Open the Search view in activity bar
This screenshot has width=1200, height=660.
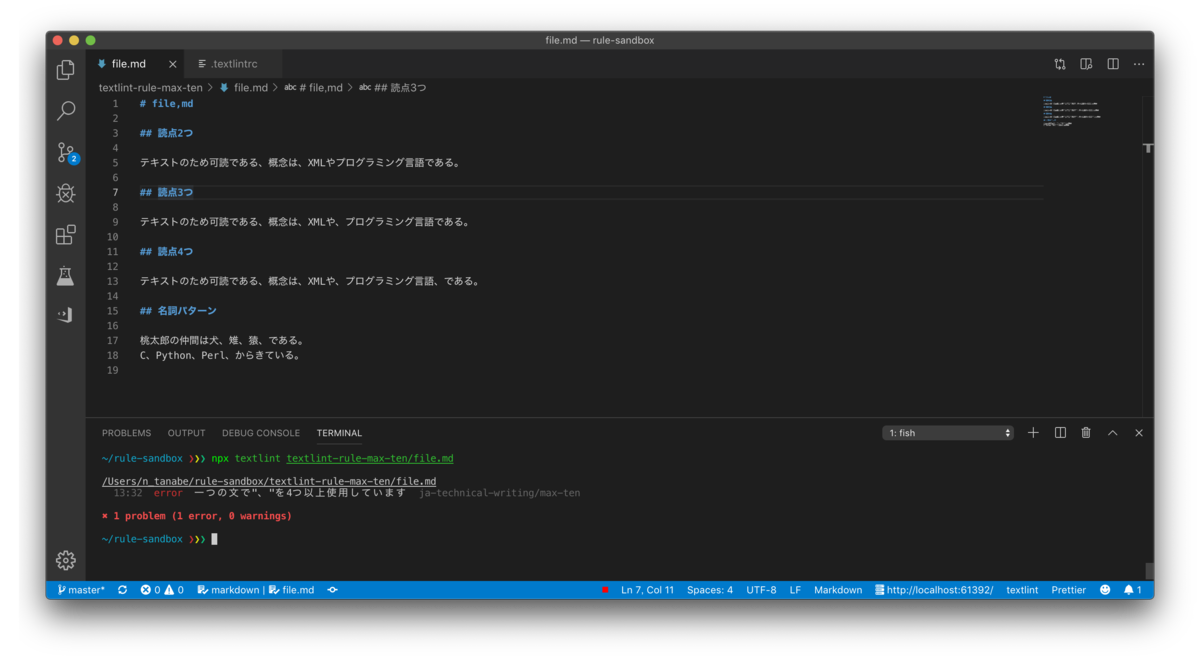click(x=66, y=111)
